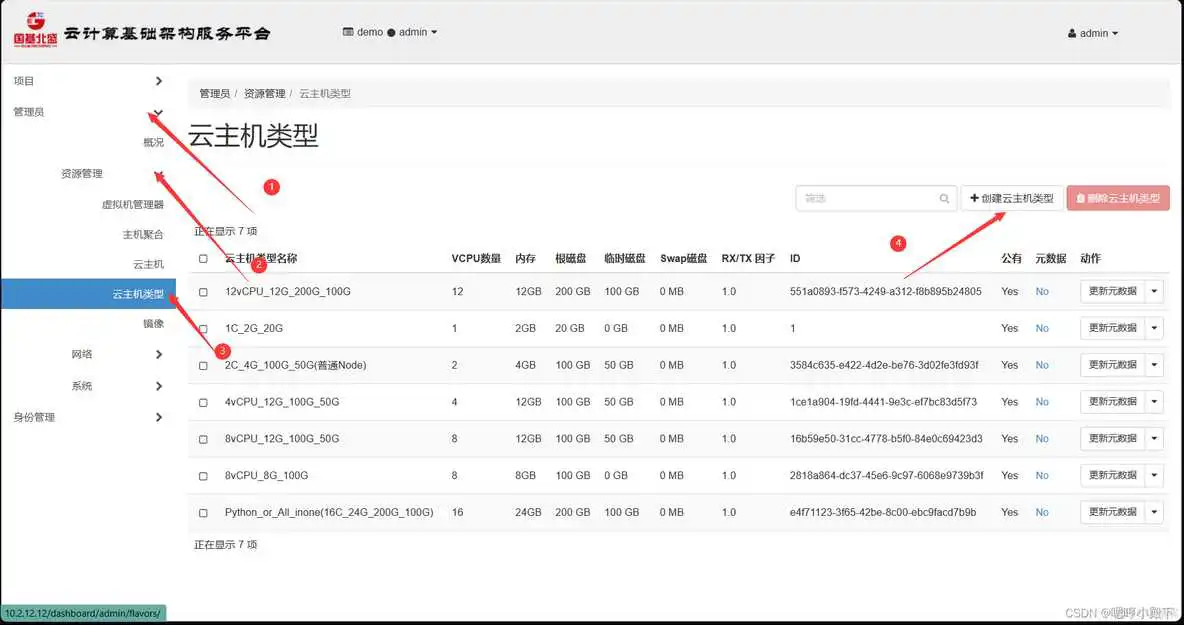This screenshot has width=1184, height=625.
Task: Check the 12vCPU_12G_200G_100G row checkbox
Action: 202,291
